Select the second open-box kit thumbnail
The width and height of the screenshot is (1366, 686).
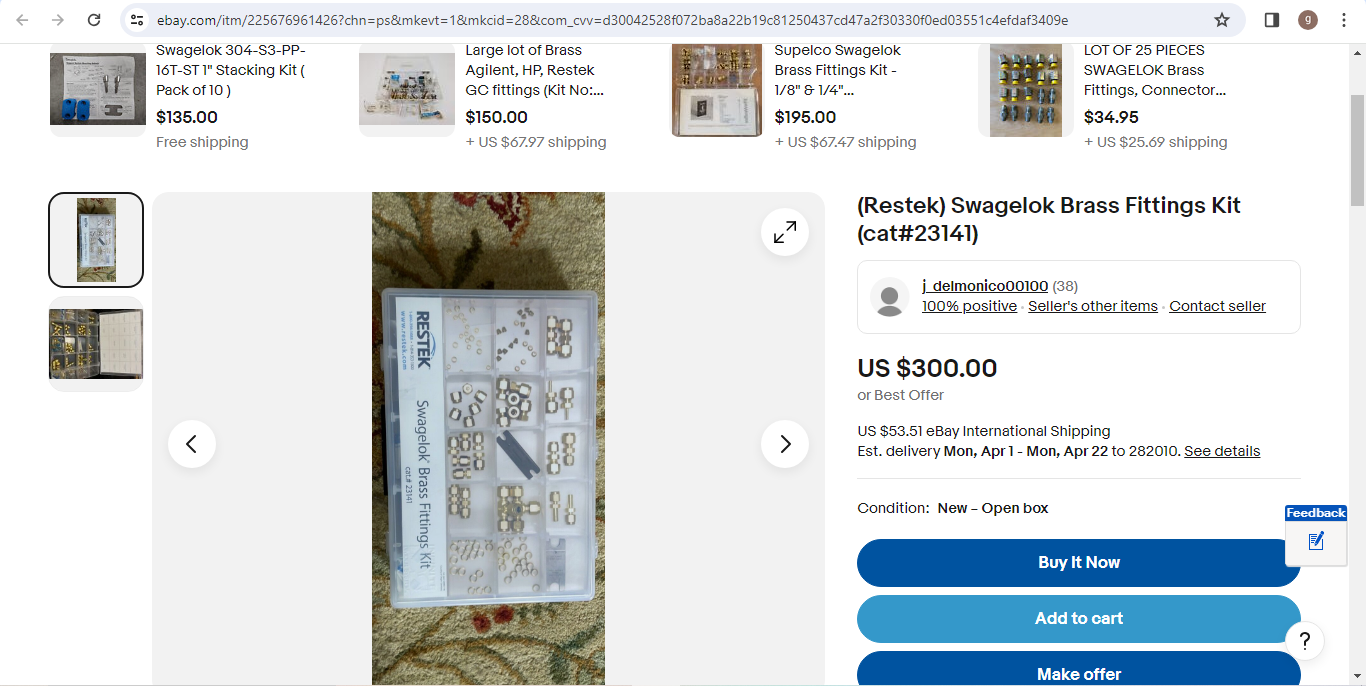[96, 344]
